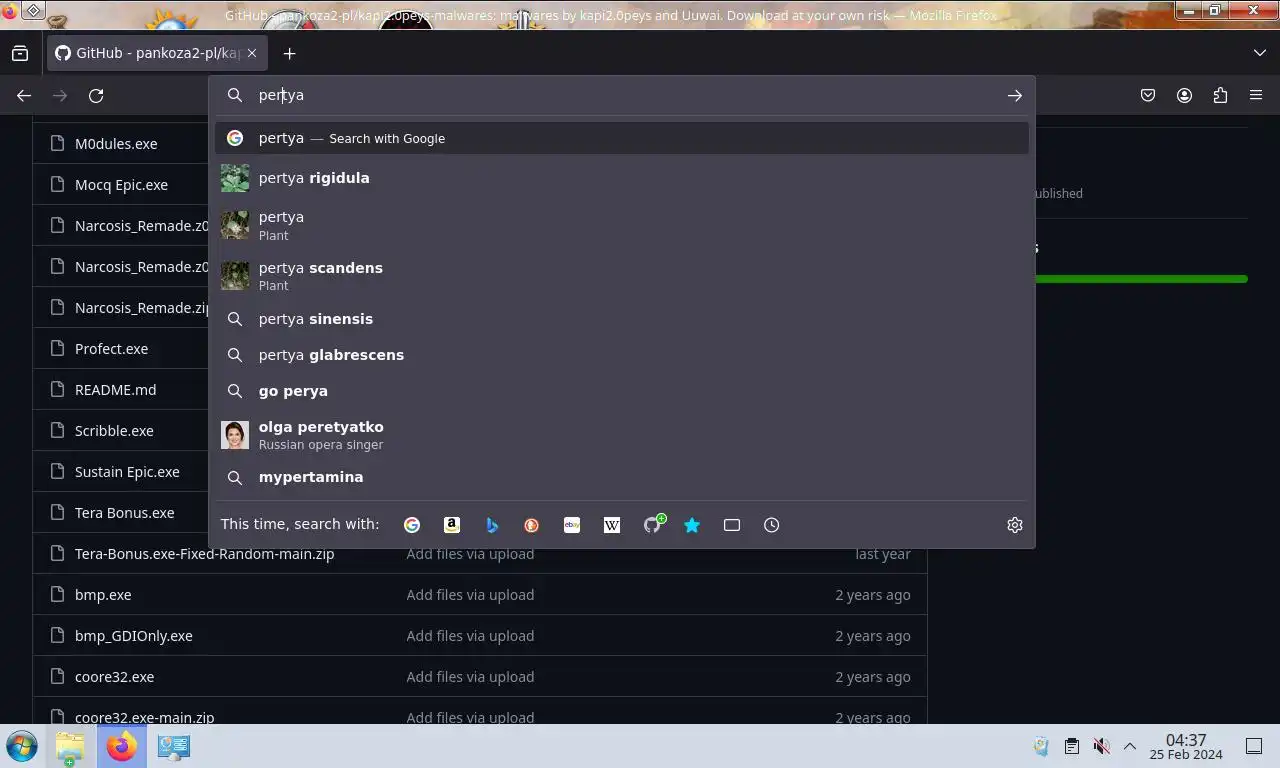
Task: Click olga peretyatko portrait thumbnail
Action: click(x=235, y=435)
